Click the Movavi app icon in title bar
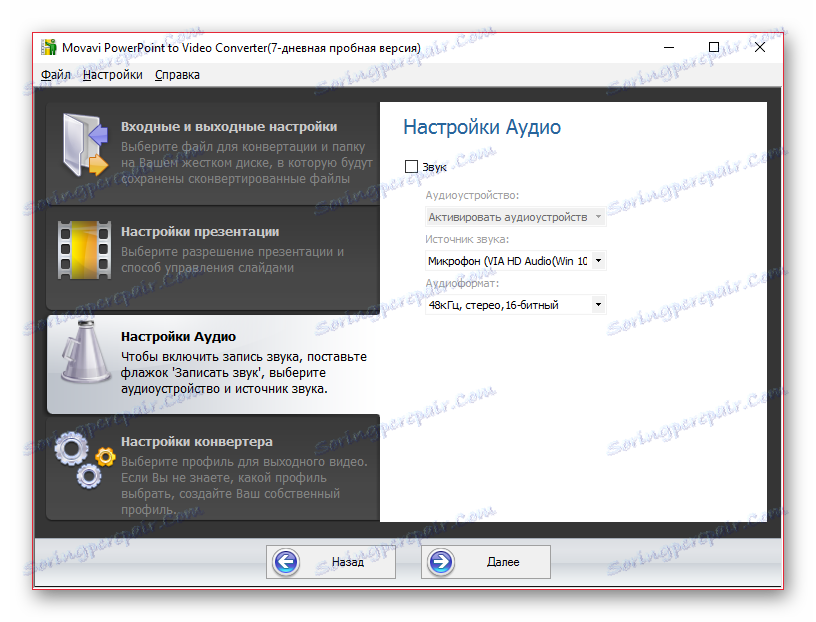This screenshot has height=622, width=816. (49, 47)
